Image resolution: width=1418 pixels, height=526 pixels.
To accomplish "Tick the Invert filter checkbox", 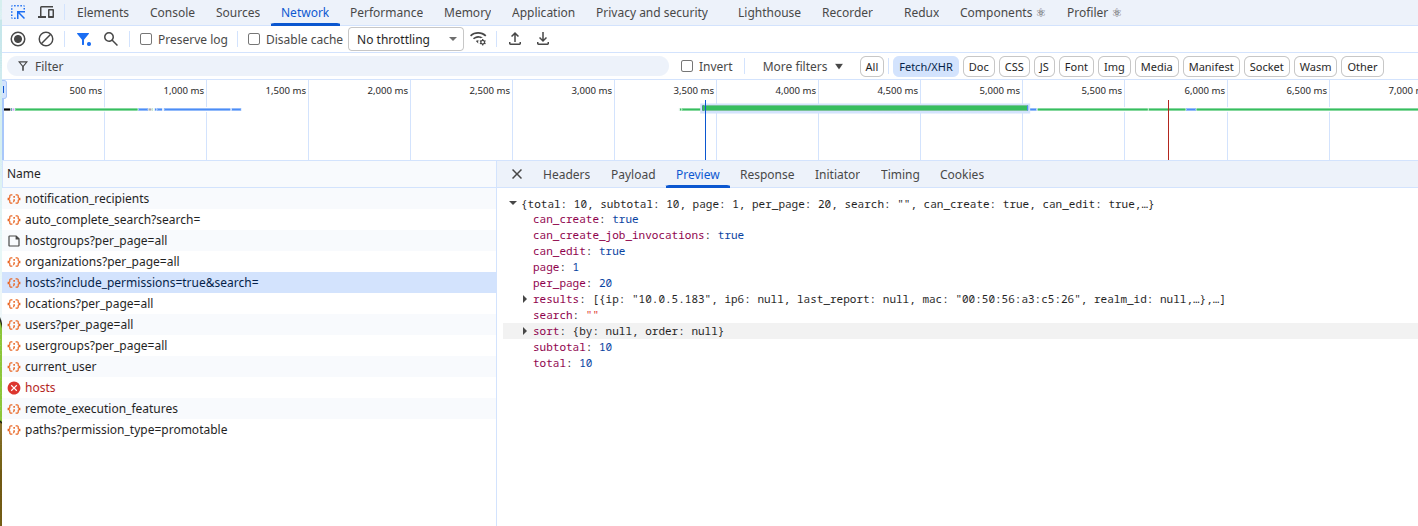I will [x=687, y=67].
